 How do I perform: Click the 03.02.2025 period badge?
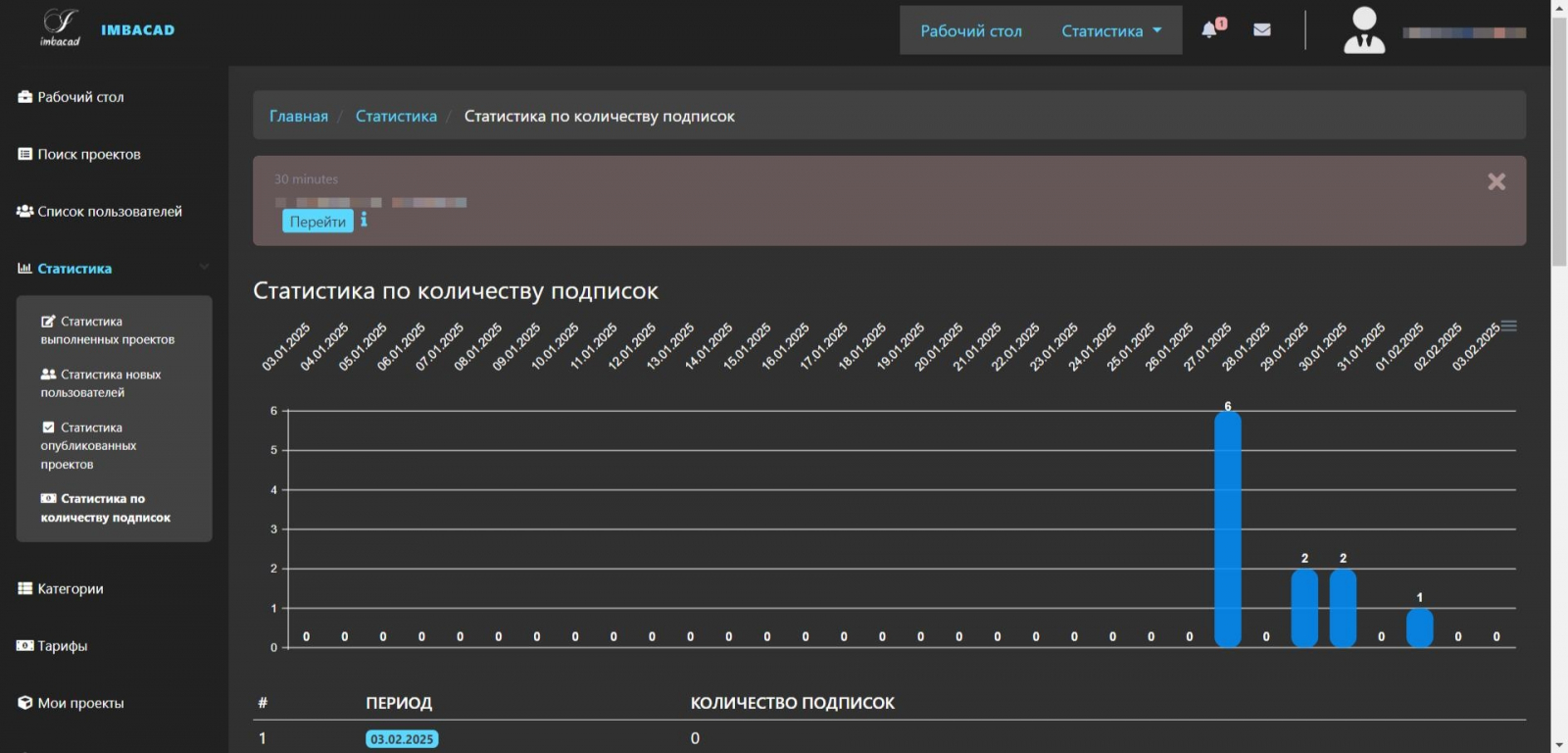pyautogui.click(x=402, y=739)
